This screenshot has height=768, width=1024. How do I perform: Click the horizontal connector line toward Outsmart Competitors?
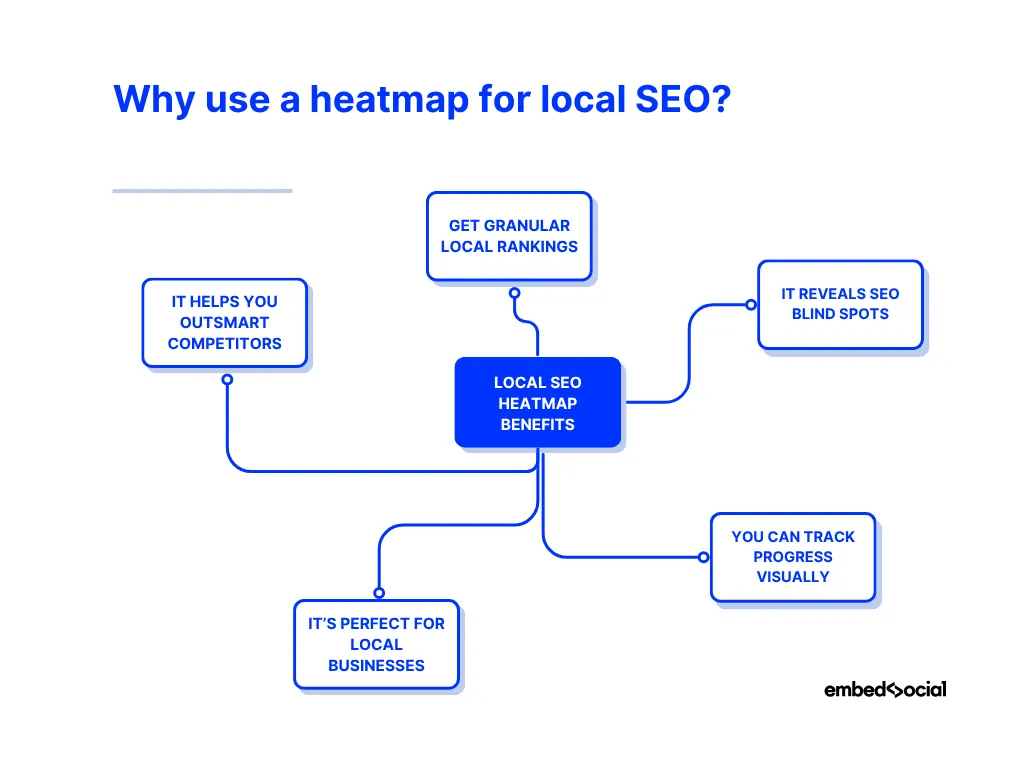(x=380, y=470)
